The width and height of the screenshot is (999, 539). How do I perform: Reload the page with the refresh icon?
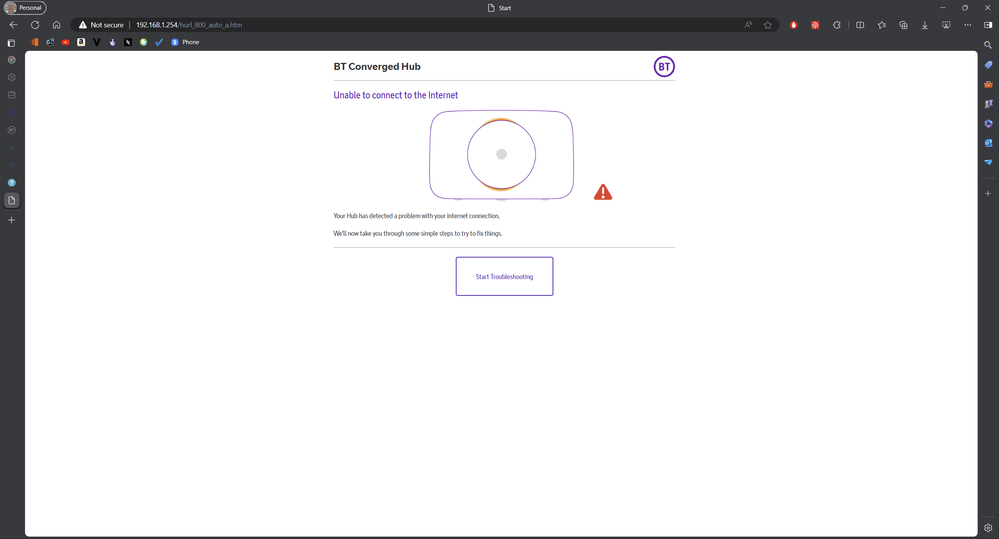(x=35, y=25)
